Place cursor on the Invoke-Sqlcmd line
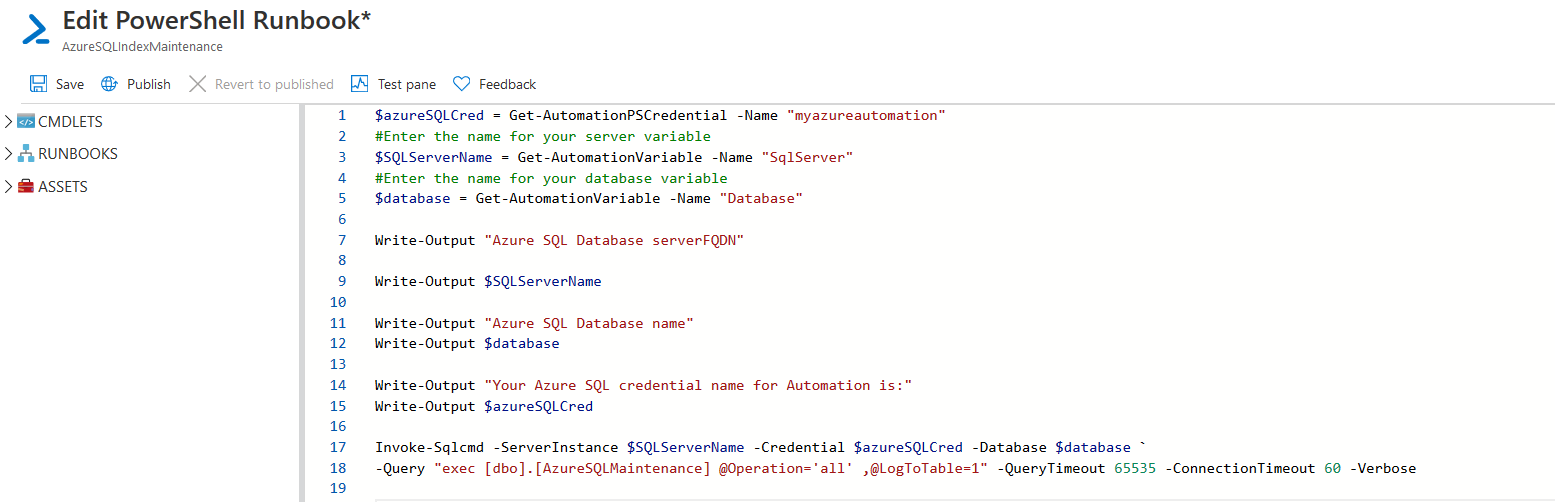Image resolution: width=1555 pixels, height=502 pixels. click(752, 447)
